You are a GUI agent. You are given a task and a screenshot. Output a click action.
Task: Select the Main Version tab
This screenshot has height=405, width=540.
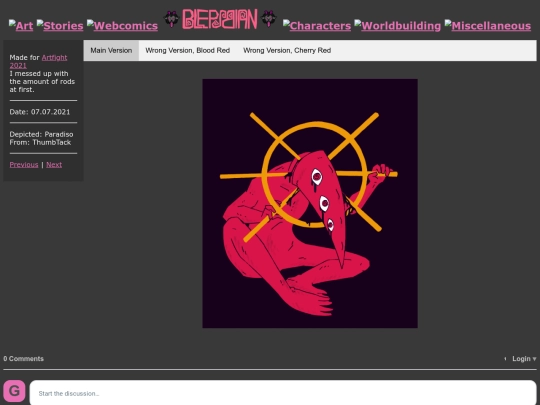111,50
